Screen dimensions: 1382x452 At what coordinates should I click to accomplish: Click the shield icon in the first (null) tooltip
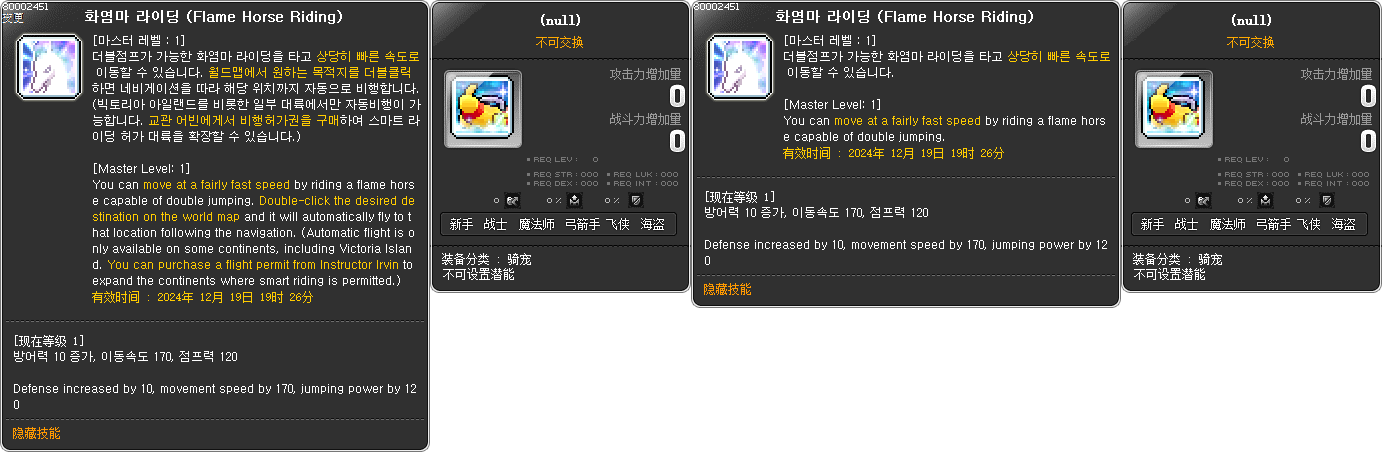[634, 200]
